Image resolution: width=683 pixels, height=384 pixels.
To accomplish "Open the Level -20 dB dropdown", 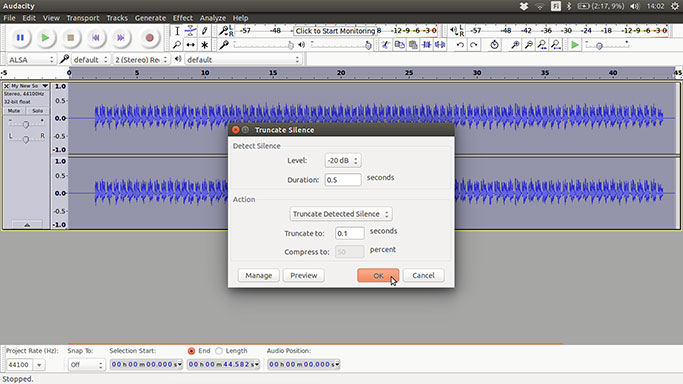I will tap(343, 161).
